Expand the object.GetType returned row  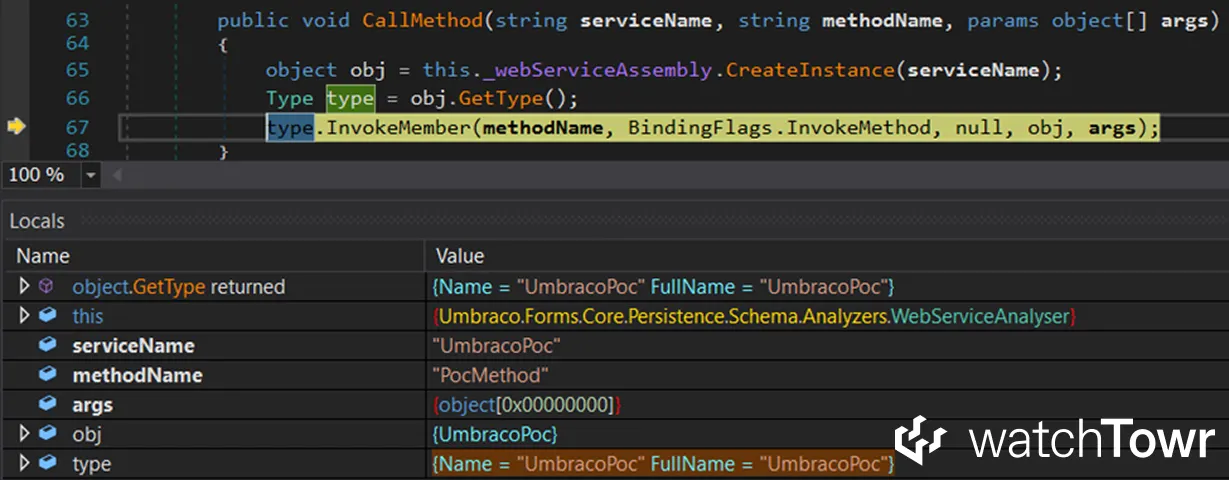(x=24, y=287)
